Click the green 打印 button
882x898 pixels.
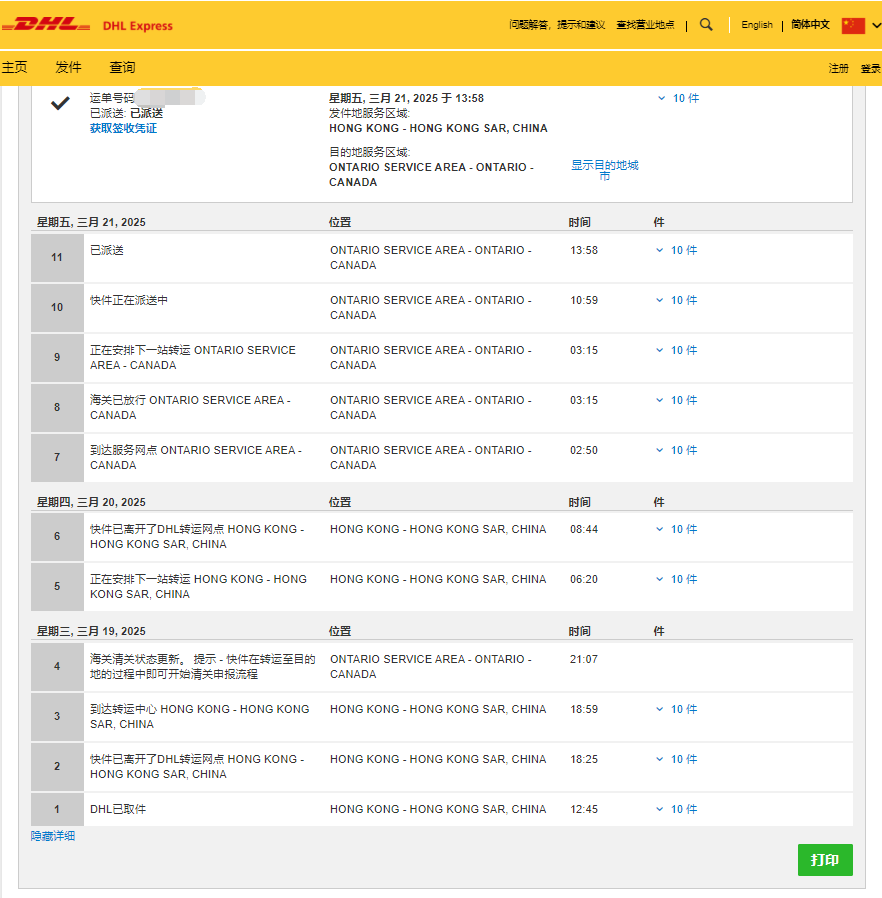825,860
